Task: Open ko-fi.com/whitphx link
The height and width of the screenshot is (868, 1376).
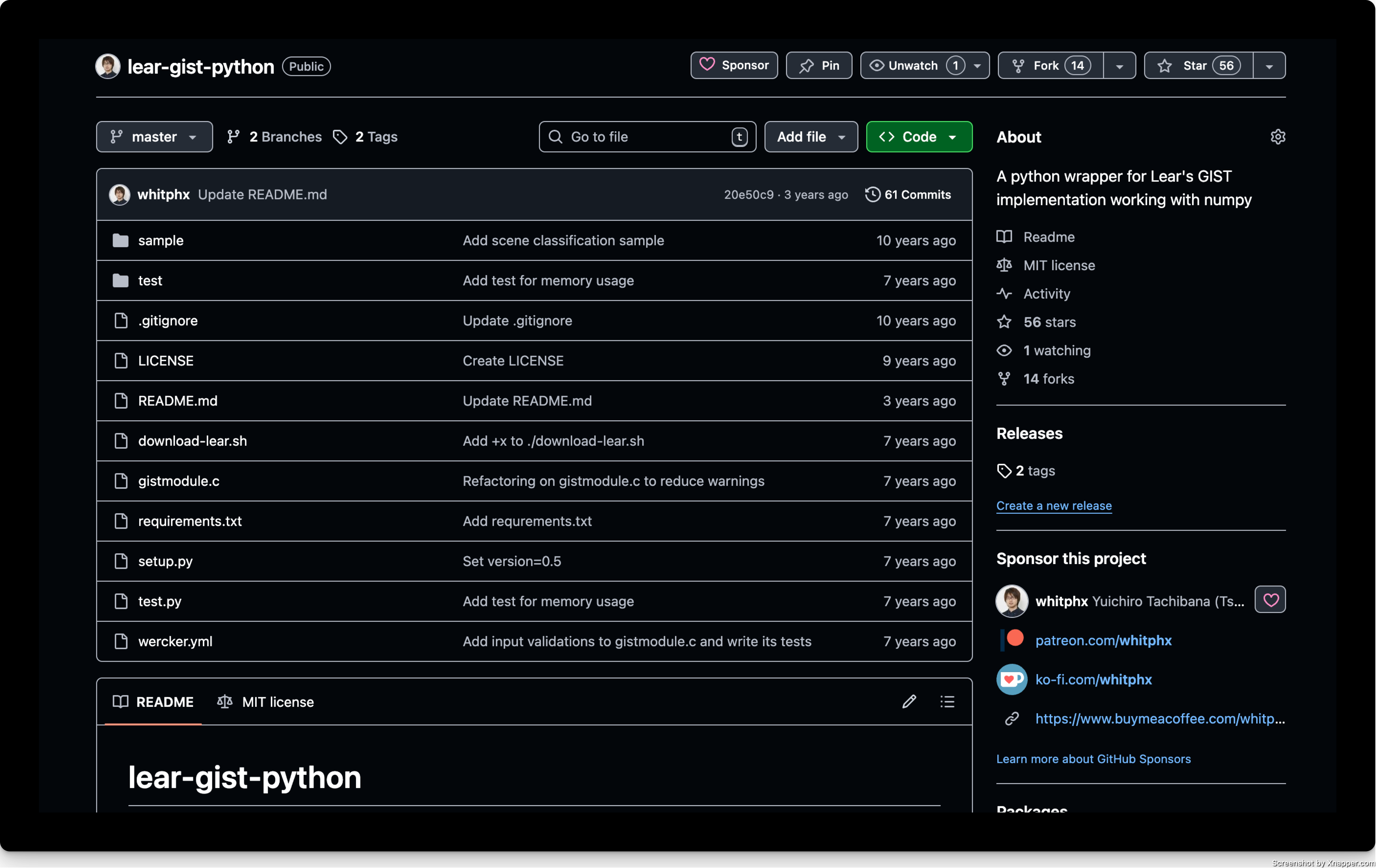Action: tap(1093, 680)
